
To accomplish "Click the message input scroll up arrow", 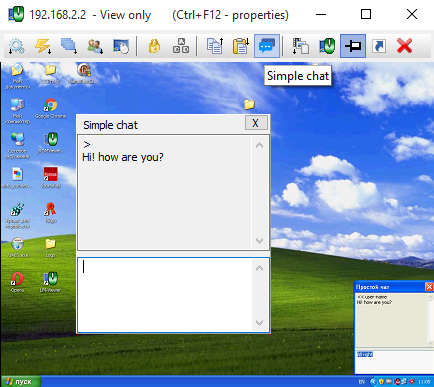I will pos(260,268).
